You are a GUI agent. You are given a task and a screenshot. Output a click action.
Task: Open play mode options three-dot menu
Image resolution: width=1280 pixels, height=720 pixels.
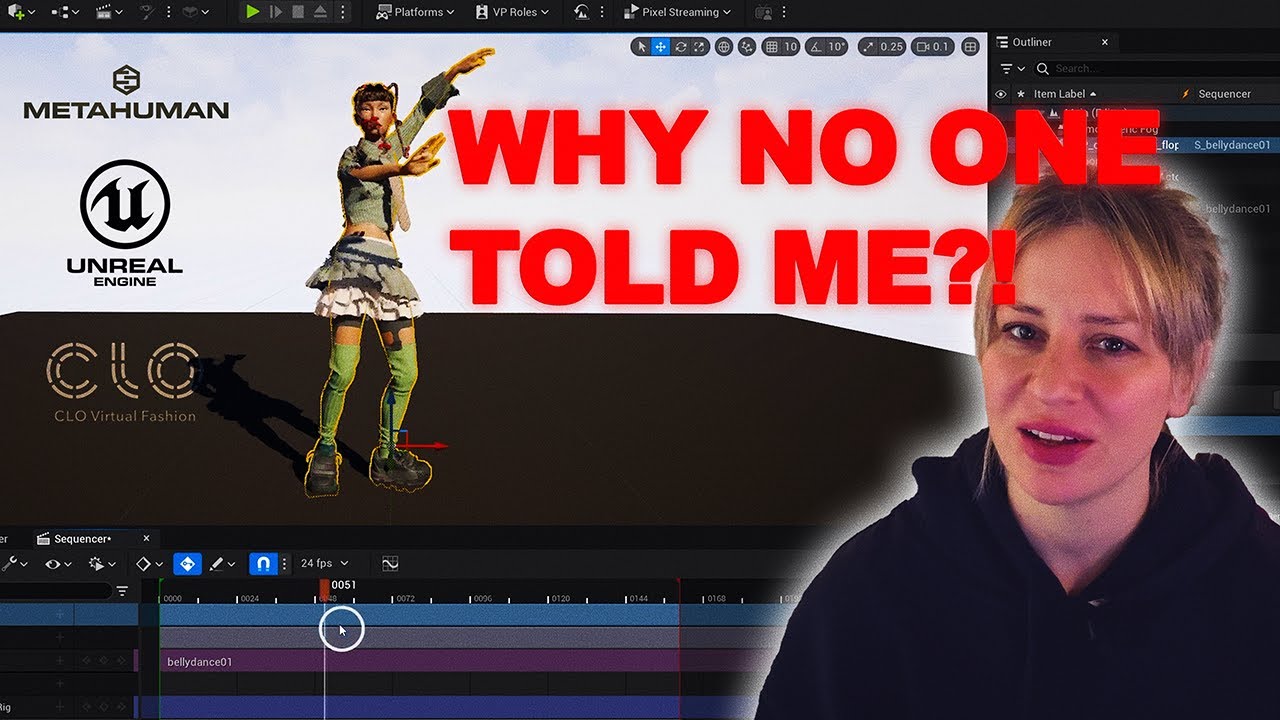343,12
